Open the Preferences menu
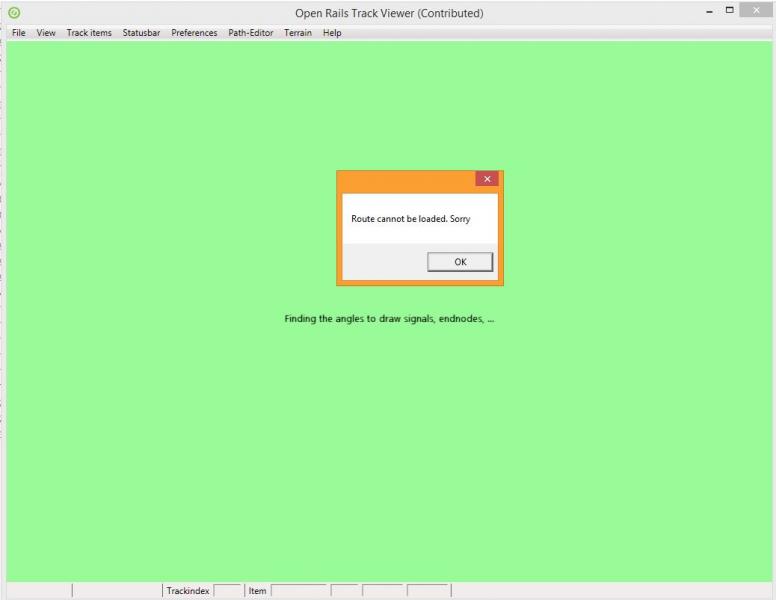Viewport: 776px width, 600px height. (194, 33)
